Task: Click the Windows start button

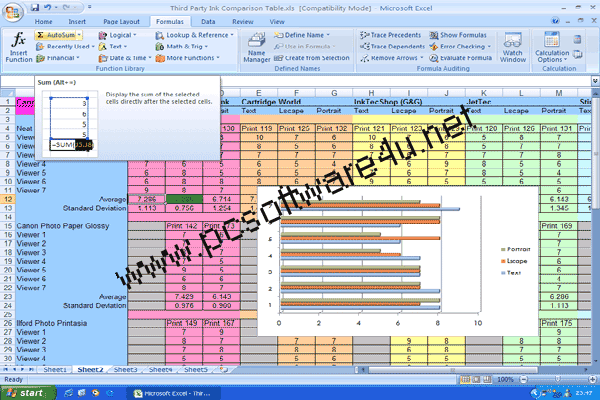Action: coord(28,393)
